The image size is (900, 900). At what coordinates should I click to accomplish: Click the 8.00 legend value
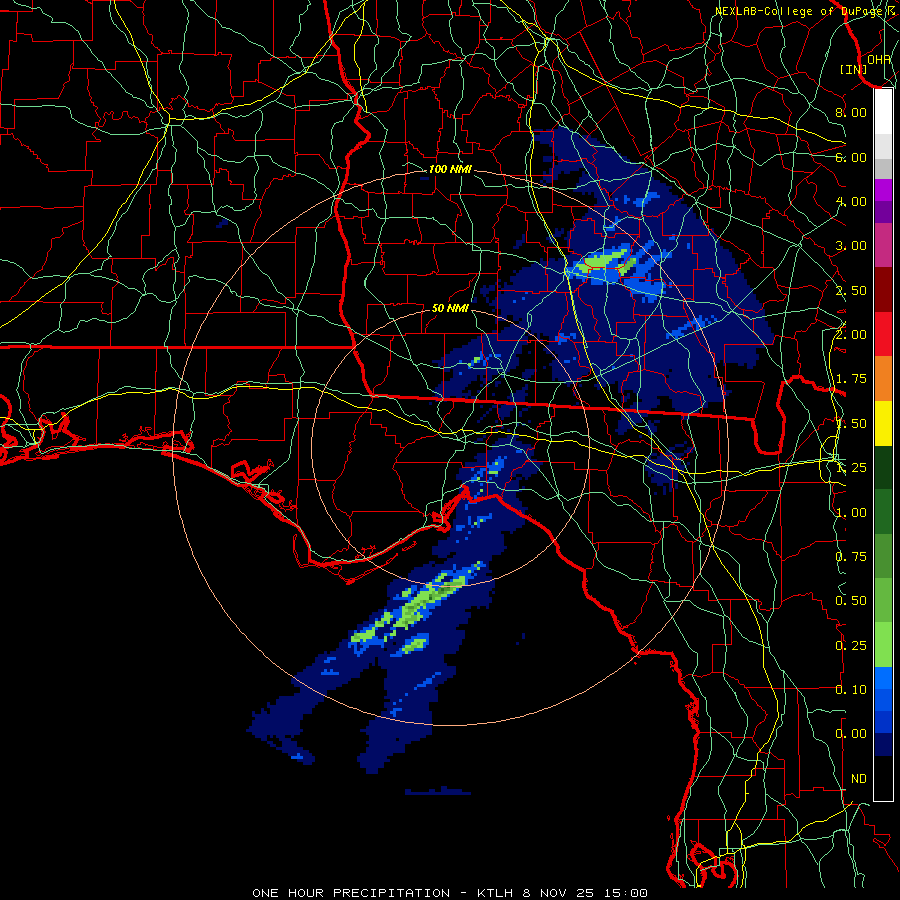coord(851,112)
